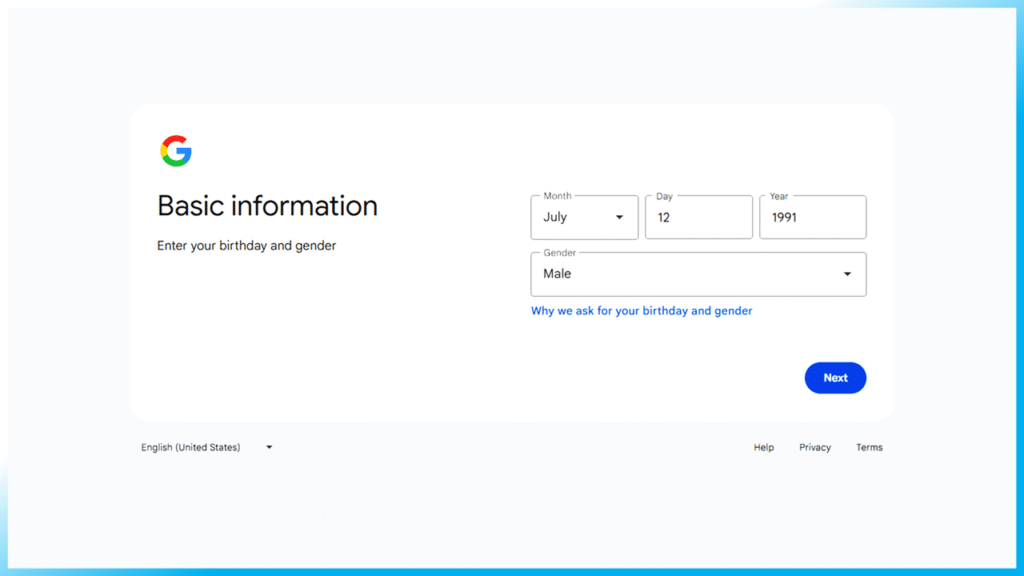Select the Year field containing 1991
1024x576 pixels.
pos(812,217)
